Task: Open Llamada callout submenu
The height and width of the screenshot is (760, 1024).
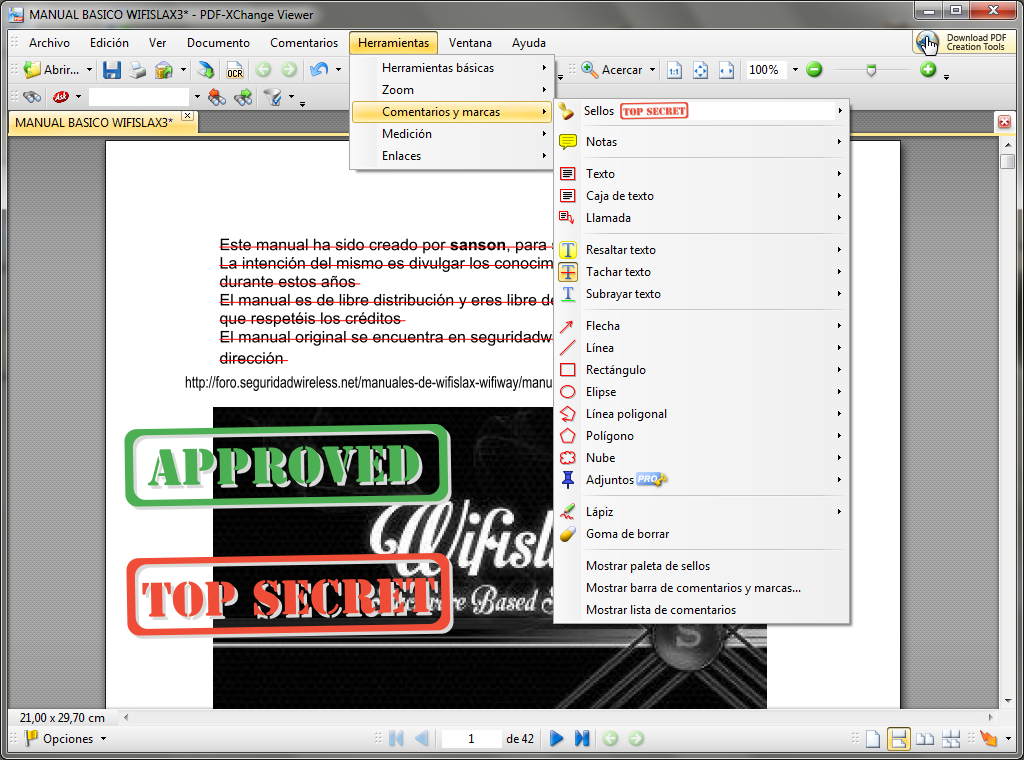Action: pyautogui.click(x=701, y=217)
